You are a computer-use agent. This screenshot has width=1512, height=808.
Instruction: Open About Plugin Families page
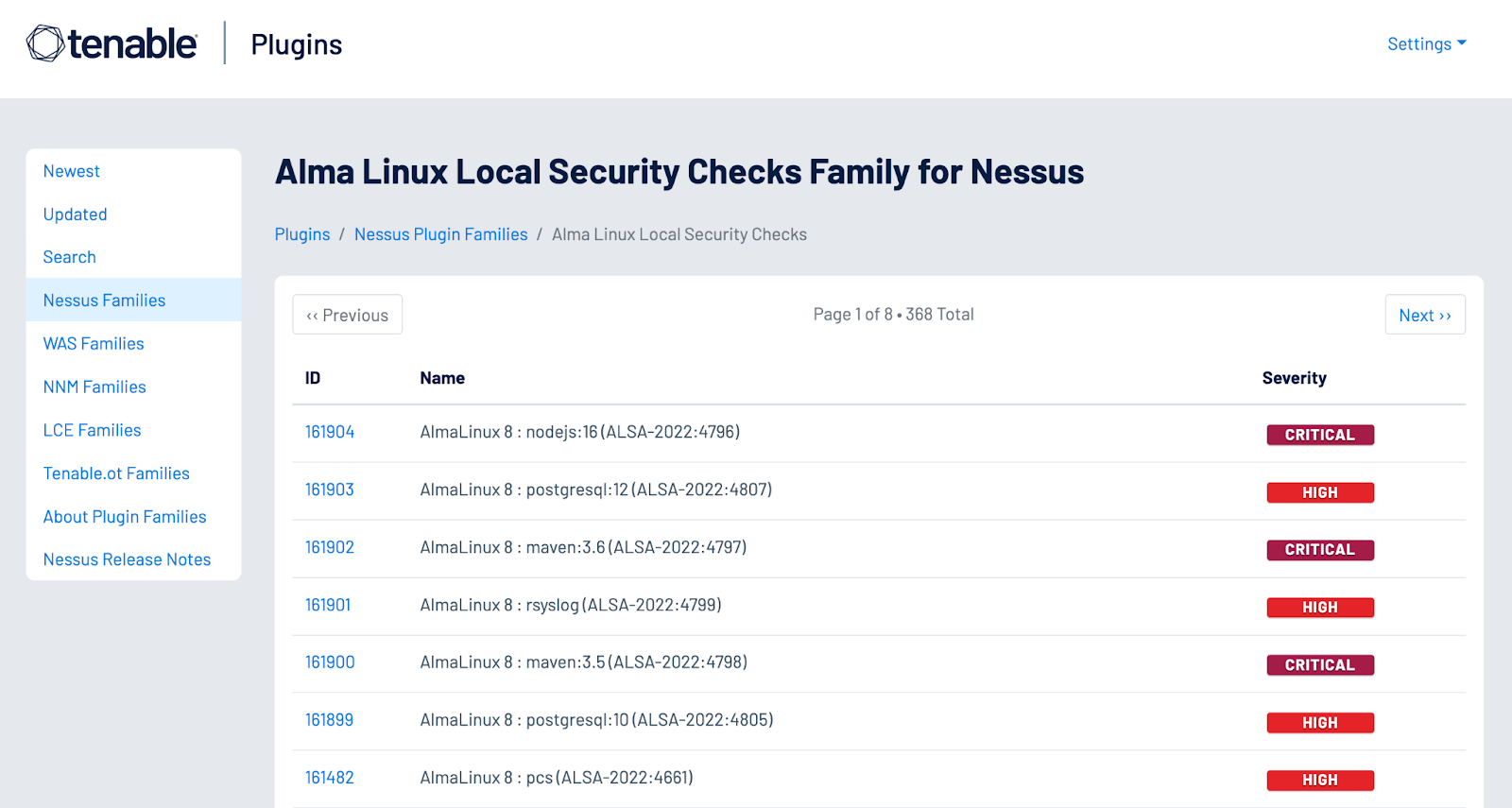pyautogui.click(x=125, y=517)
